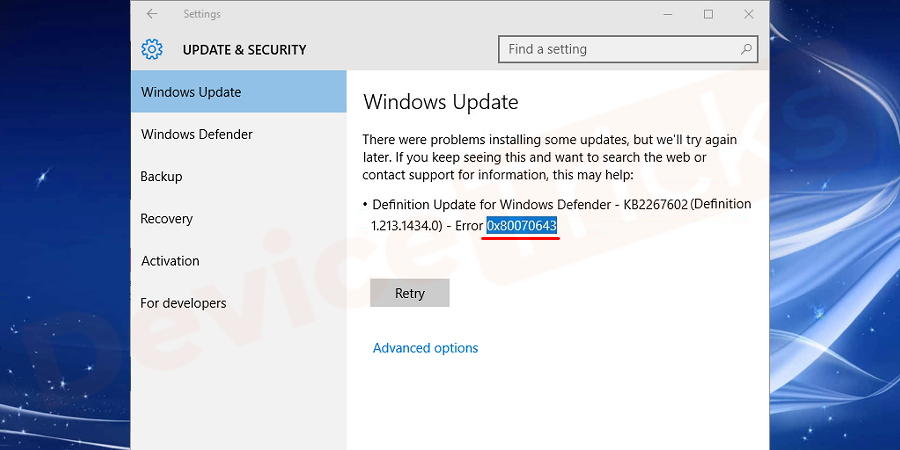Click the magnifier icon in search box
Viewport: 900px width, 450px height.
[x=746, y=49]
